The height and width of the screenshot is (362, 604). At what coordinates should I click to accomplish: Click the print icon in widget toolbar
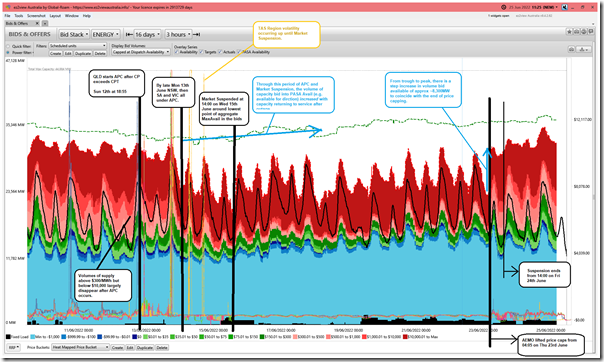[x=584, y=32]
